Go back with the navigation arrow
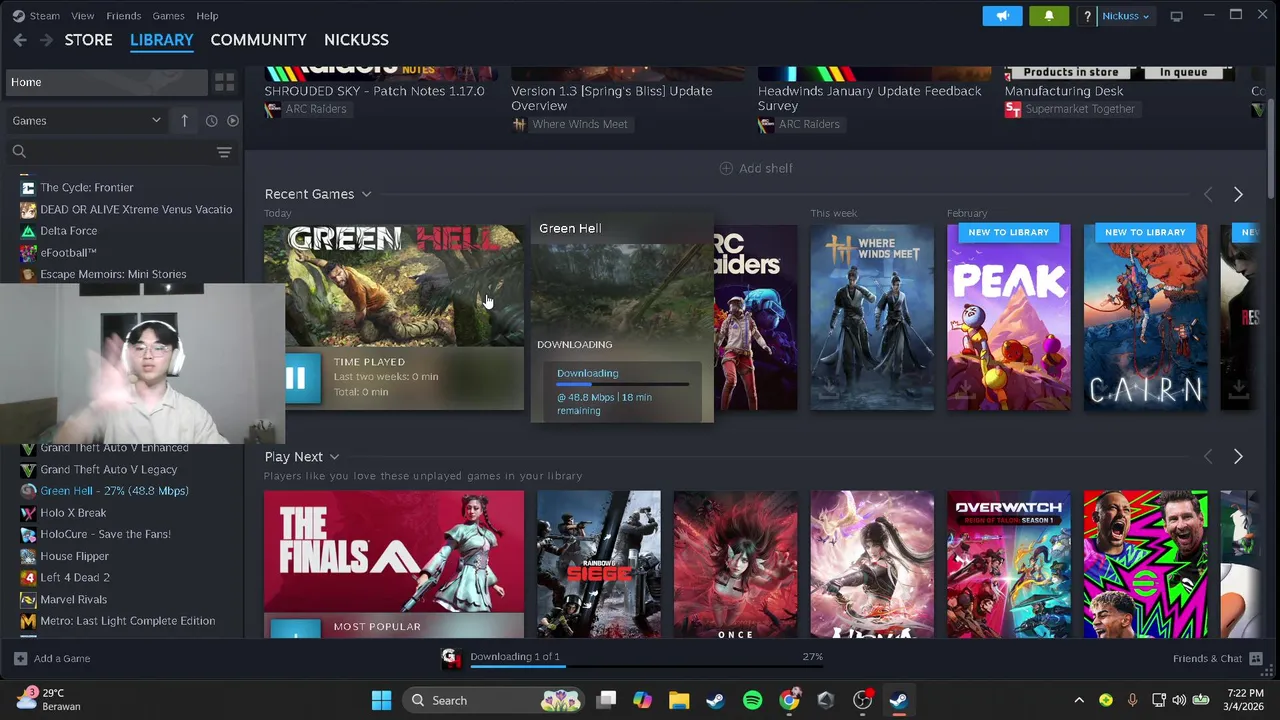 click(20, 40)
